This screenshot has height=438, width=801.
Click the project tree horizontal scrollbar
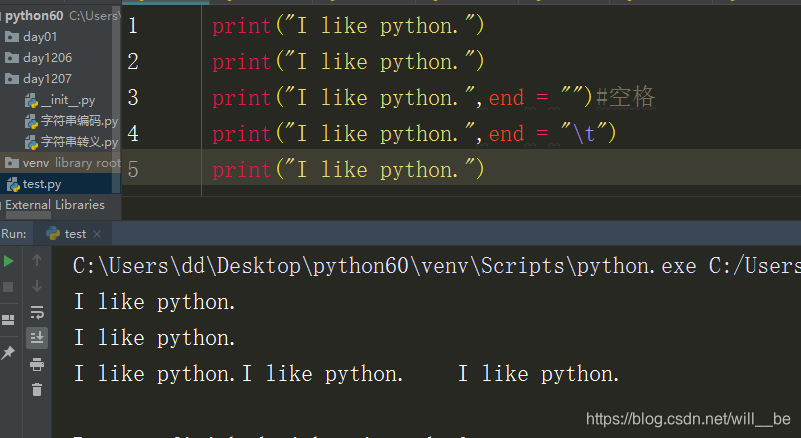(28, 216)
